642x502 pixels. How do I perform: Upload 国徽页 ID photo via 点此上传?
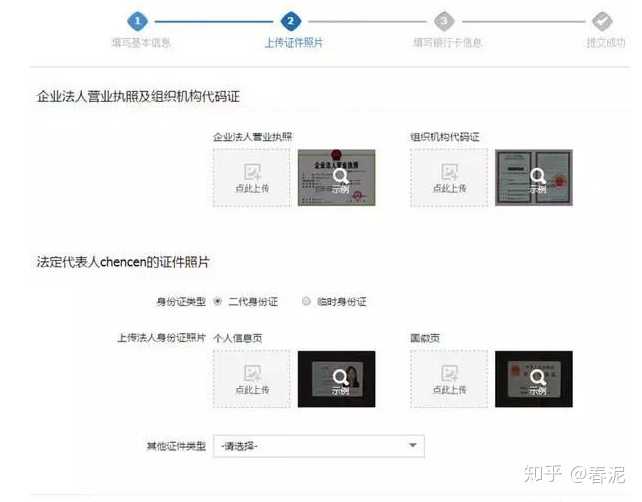449,379
